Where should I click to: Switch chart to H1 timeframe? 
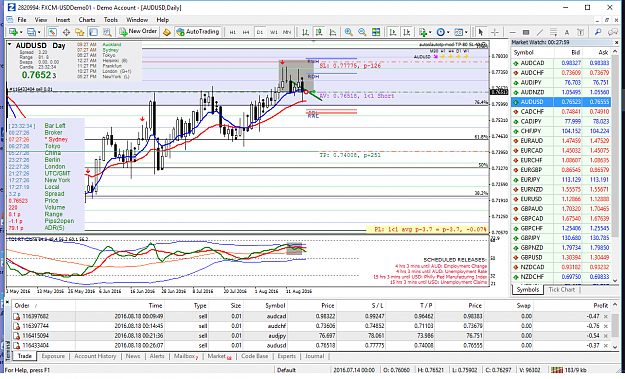(x=232, y=32)
